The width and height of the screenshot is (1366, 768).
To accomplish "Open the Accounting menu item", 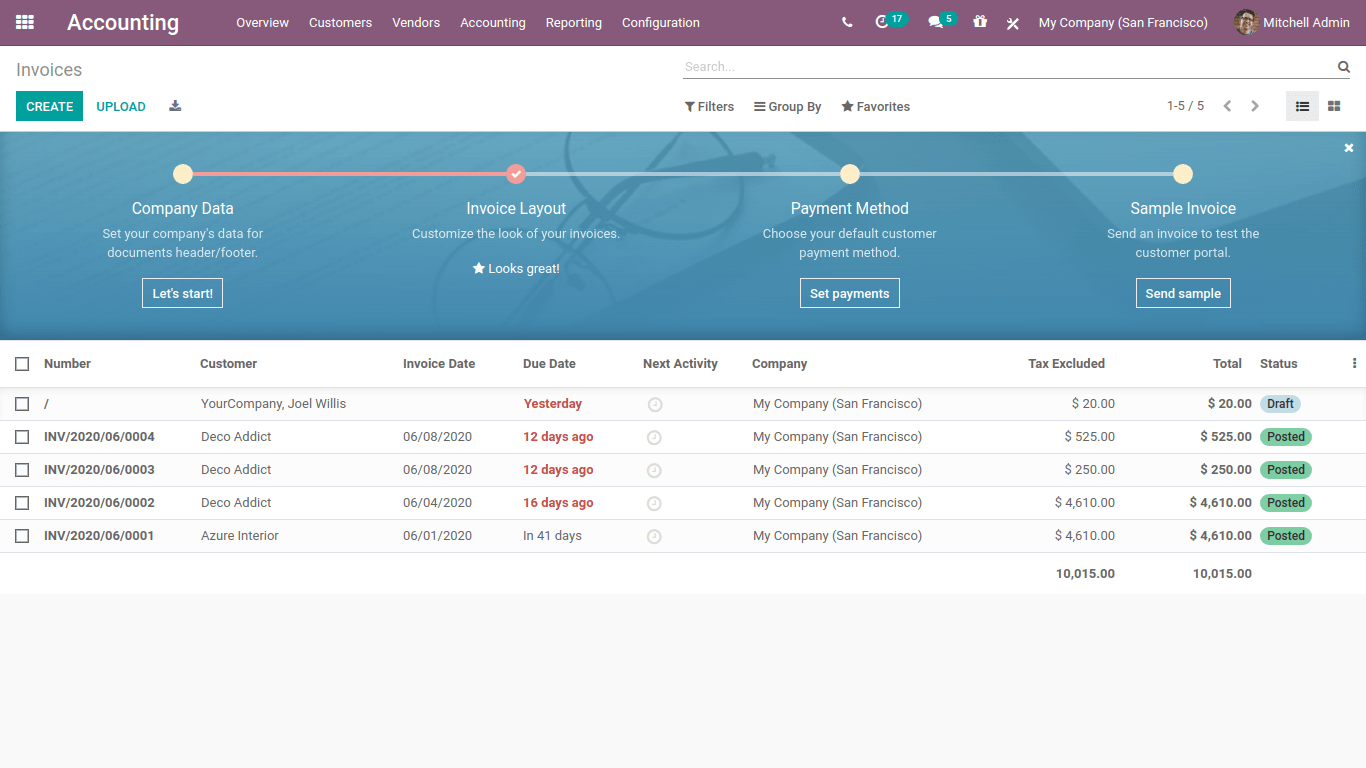I will pos(493,22).
